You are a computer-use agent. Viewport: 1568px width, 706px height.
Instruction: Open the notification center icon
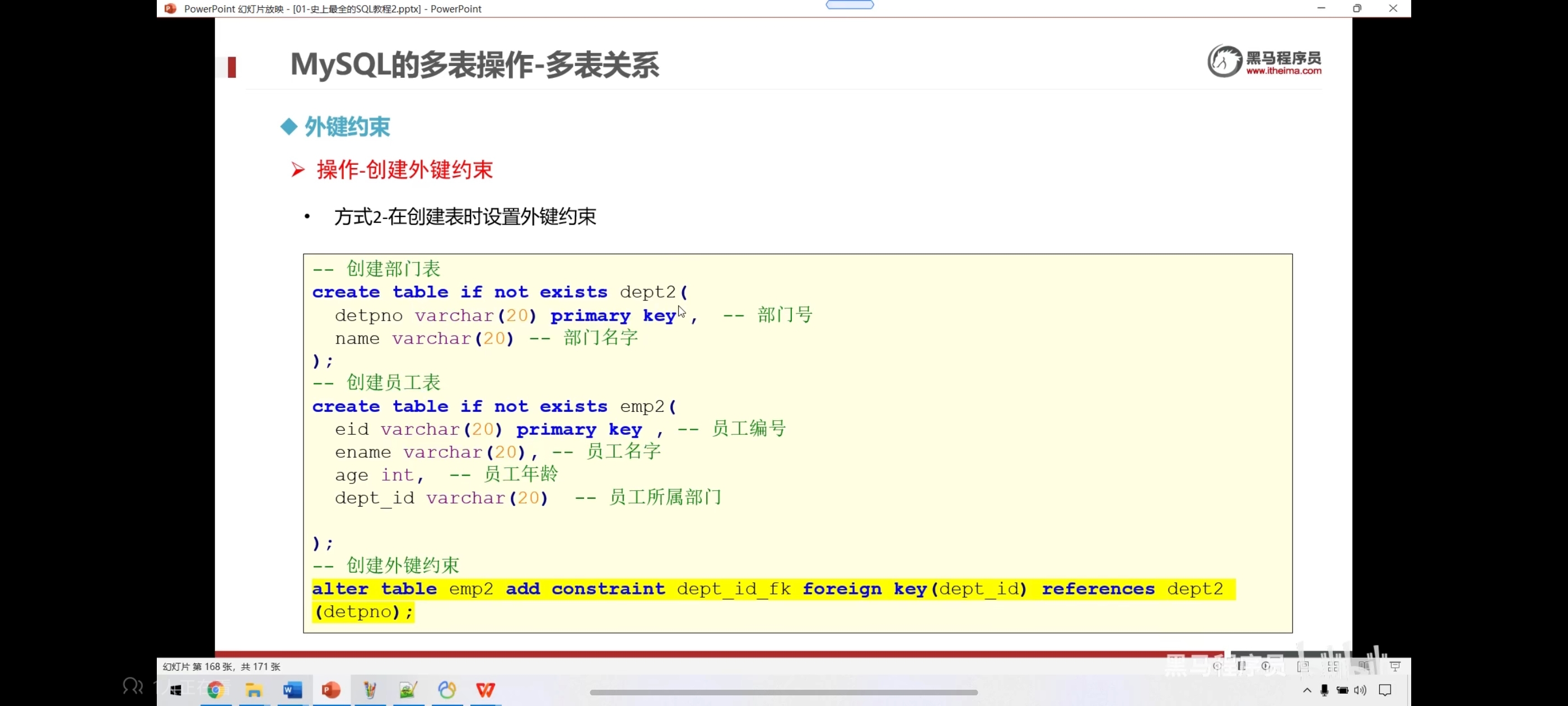pos(1385,690)
